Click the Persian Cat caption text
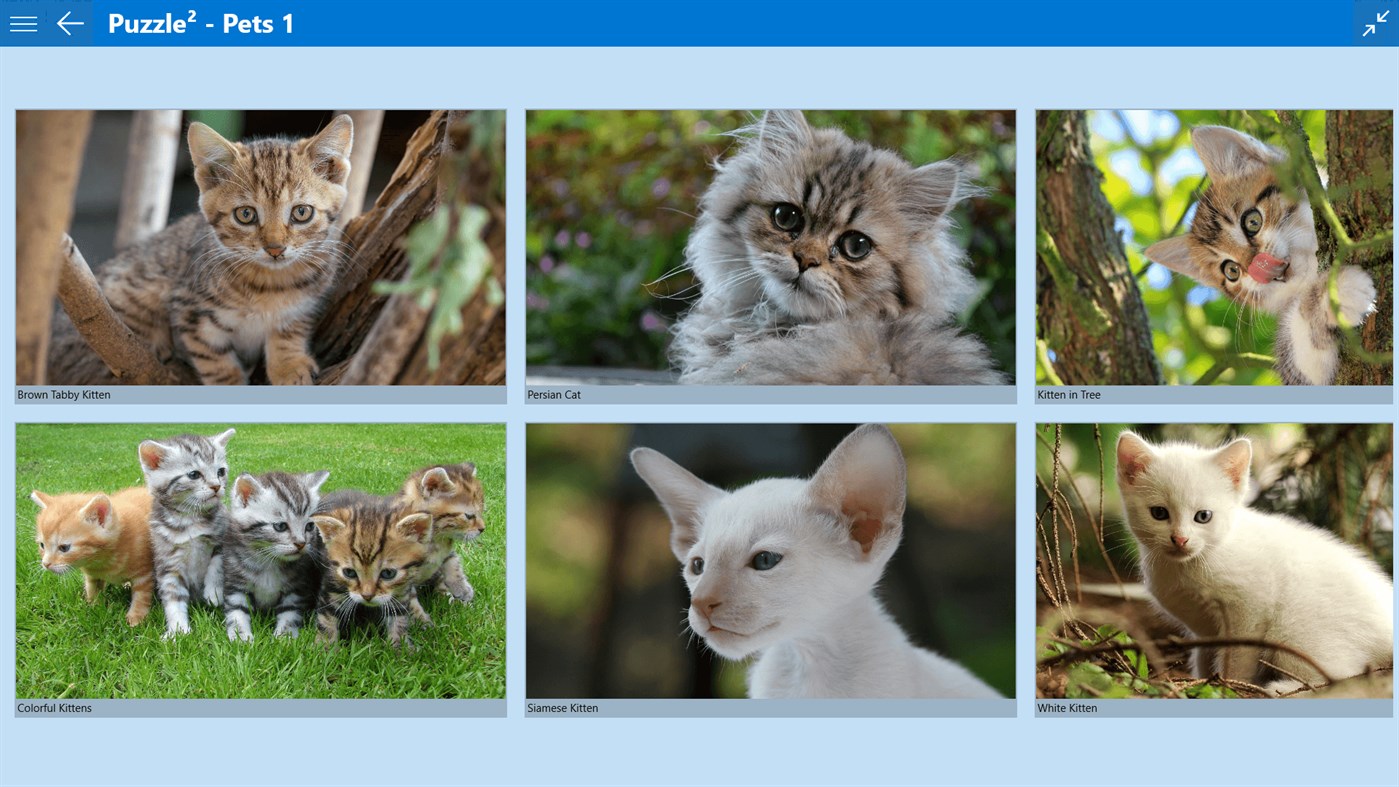 (553, 394)
